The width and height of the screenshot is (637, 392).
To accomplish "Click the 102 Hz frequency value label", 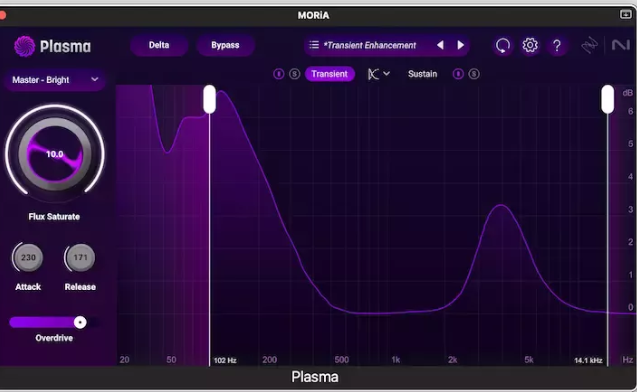I will click(225, 360).
